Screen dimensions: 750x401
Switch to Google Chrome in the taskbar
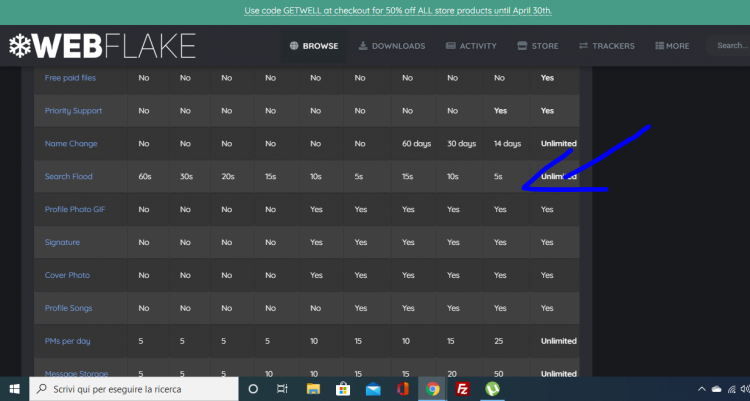[432, 388]
